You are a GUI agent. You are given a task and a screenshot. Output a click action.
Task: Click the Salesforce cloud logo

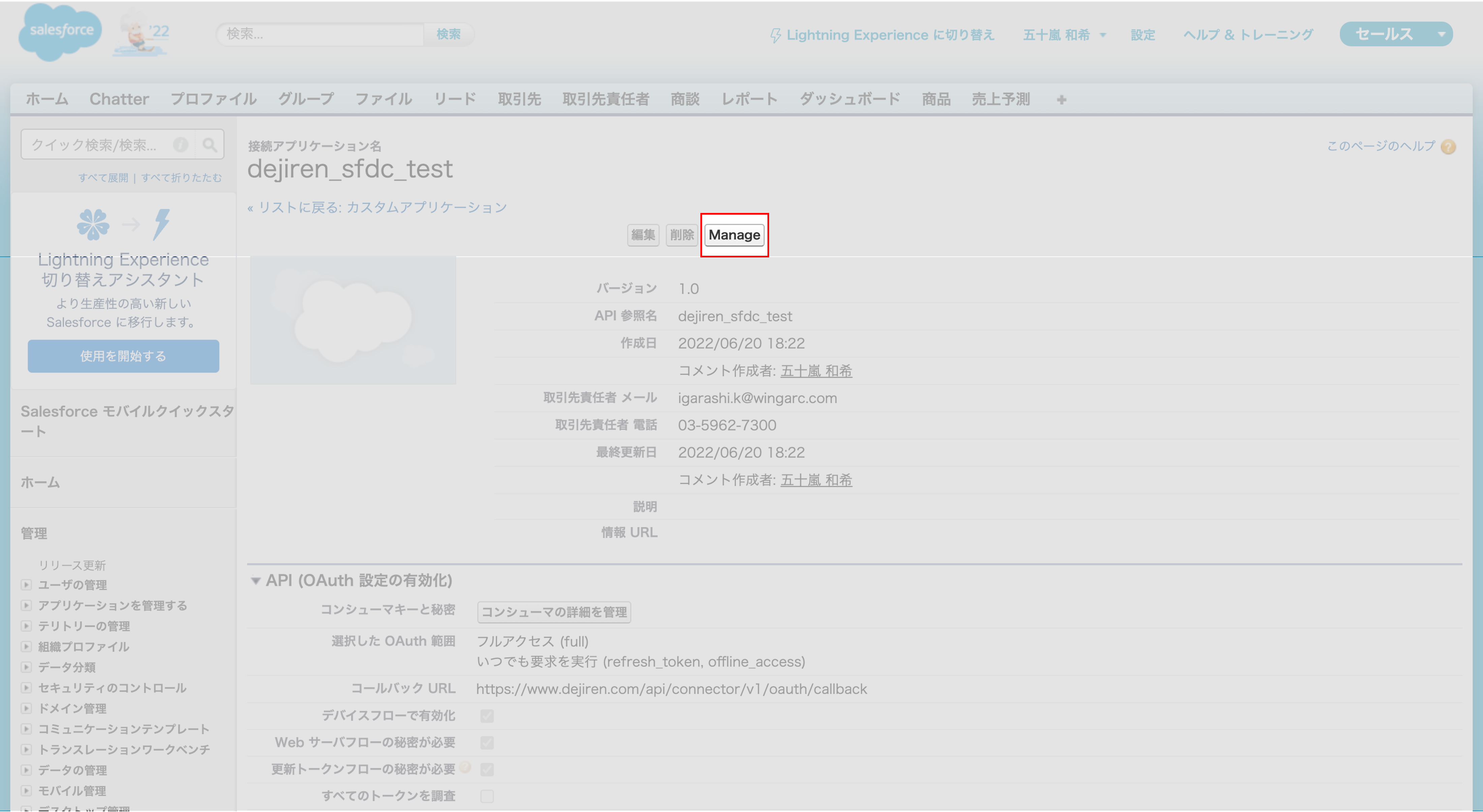(x=60, y=32)
